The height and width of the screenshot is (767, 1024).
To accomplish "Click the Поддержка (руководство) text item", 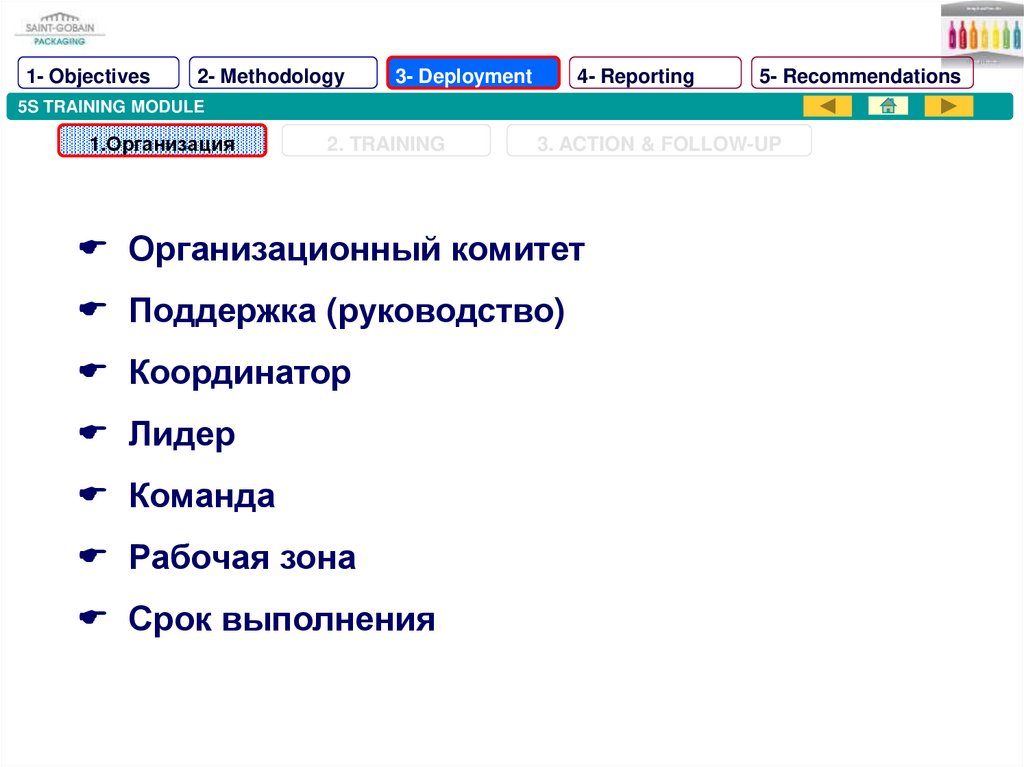I will [x=346, y=311].
